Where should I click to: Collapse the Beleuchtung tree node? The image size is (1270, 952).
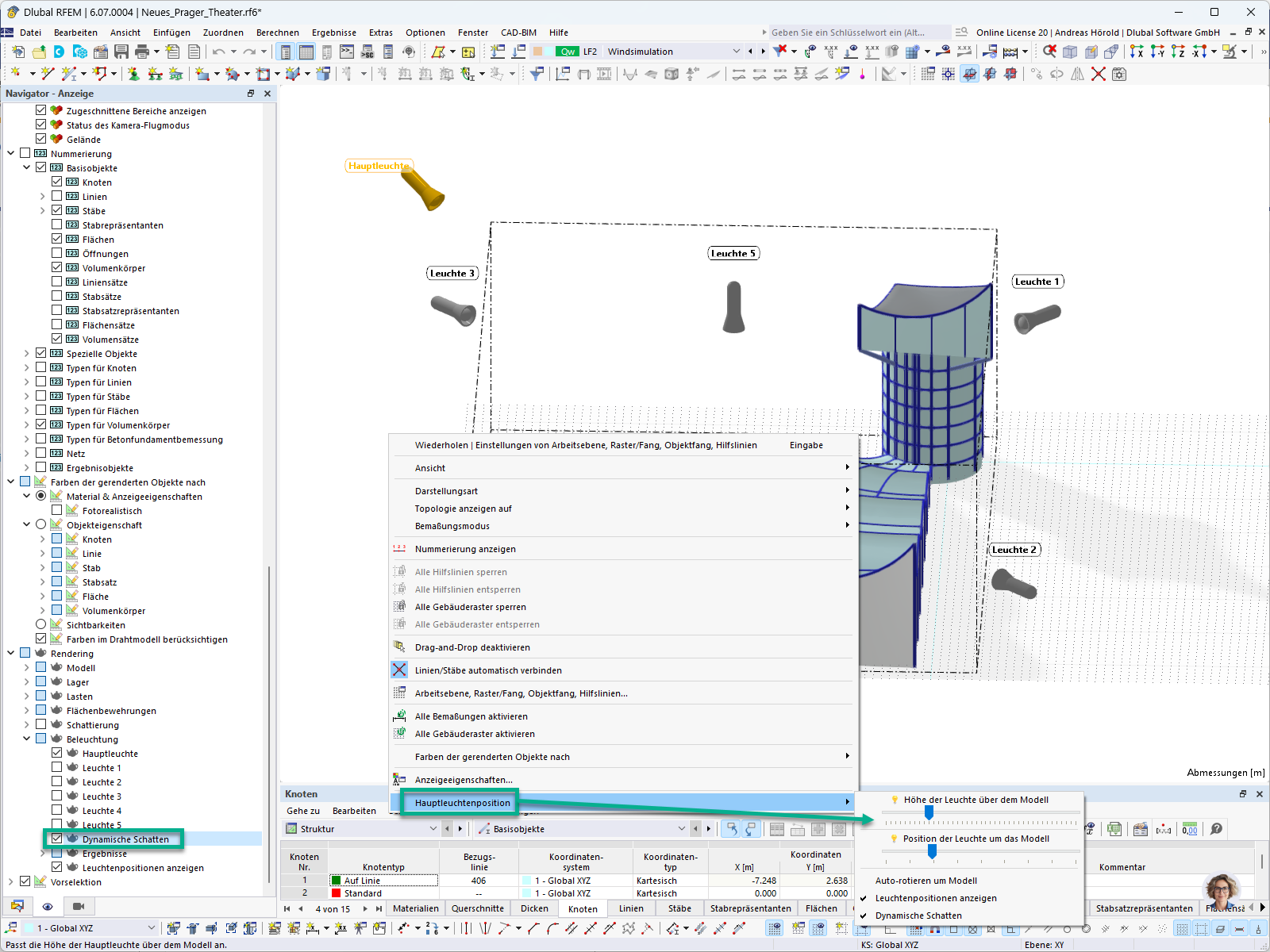[x=26, y=739]
